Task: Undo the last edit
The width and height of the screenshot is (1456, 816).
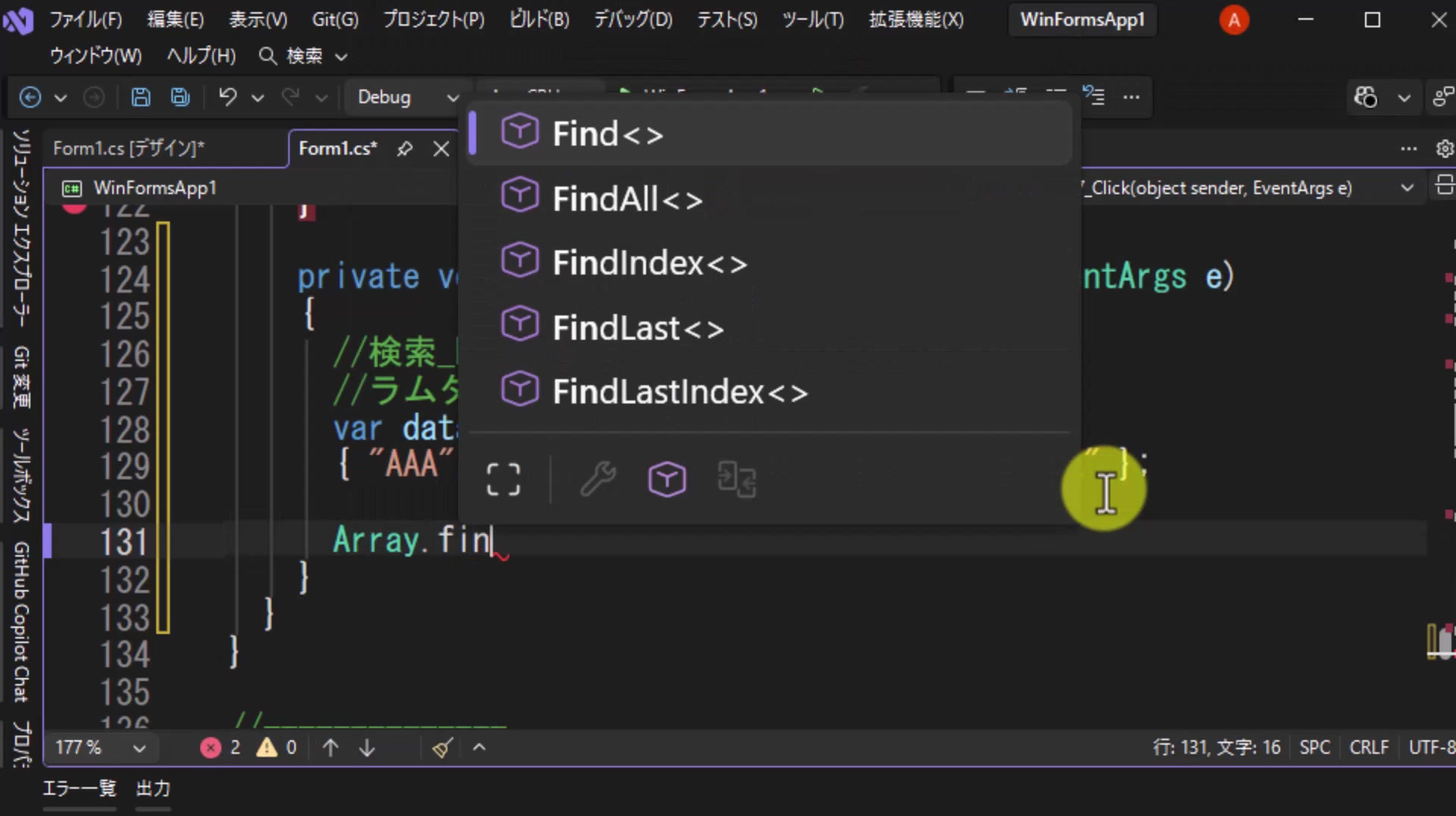Action: pyautogui.click(x=227, y=97)
